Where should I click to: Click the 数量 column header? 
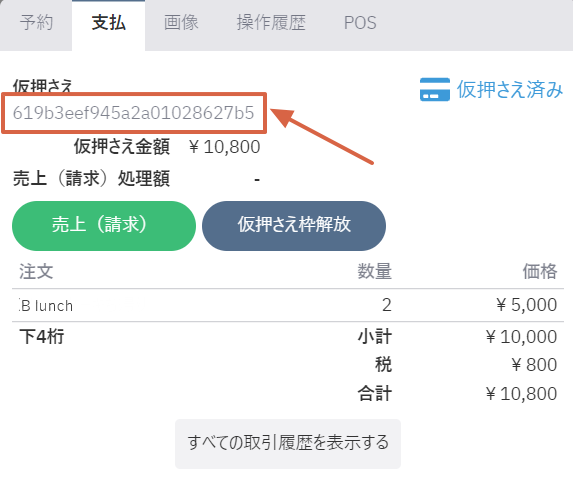tap(375, 272)
